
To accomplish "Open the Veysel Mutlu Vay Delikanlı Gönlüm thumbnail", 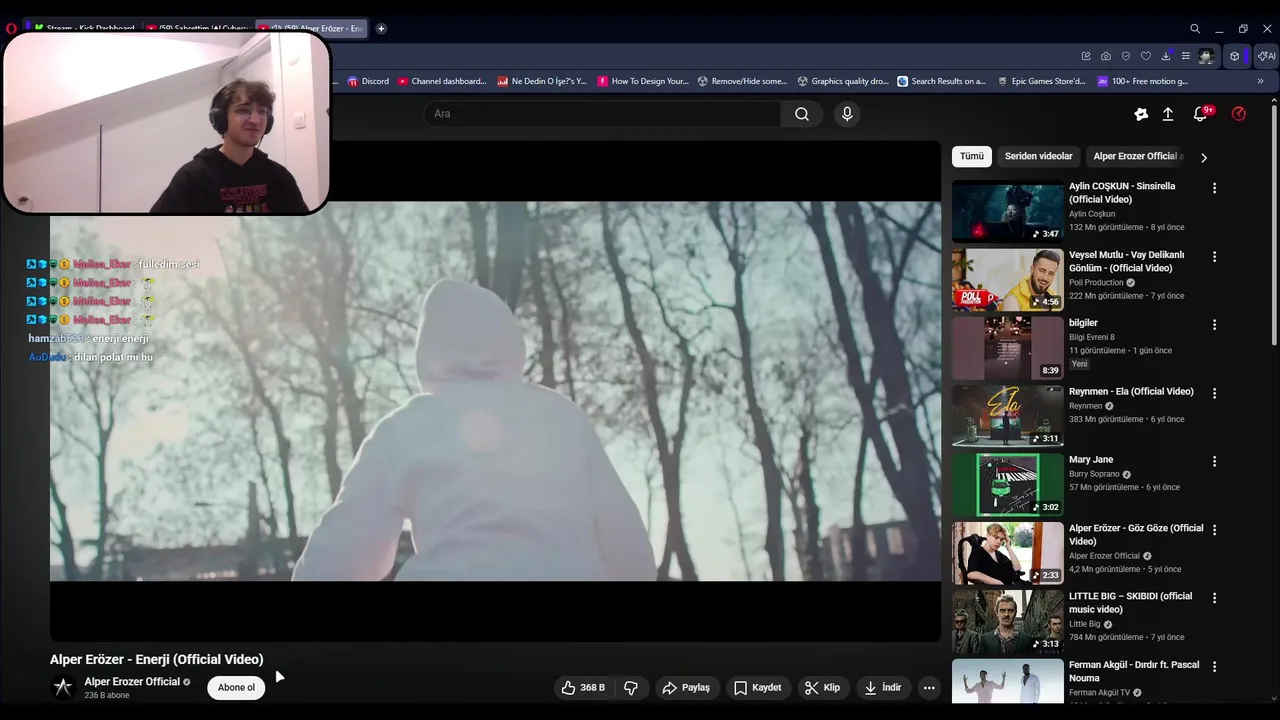I will pos(1007,279).
